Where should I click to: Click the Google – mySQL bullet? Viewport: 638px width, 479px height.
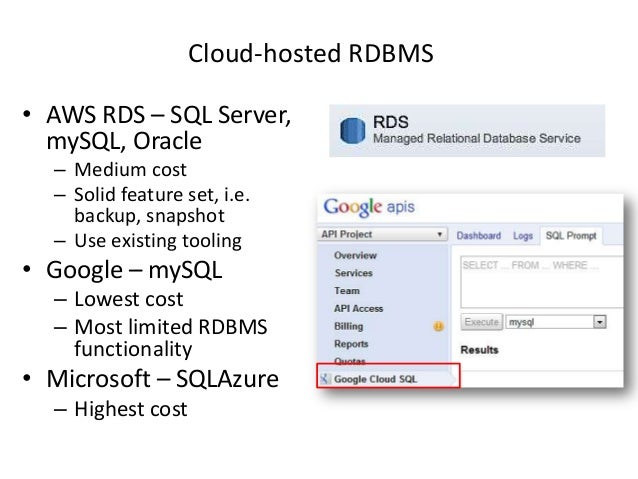point(134,270)
